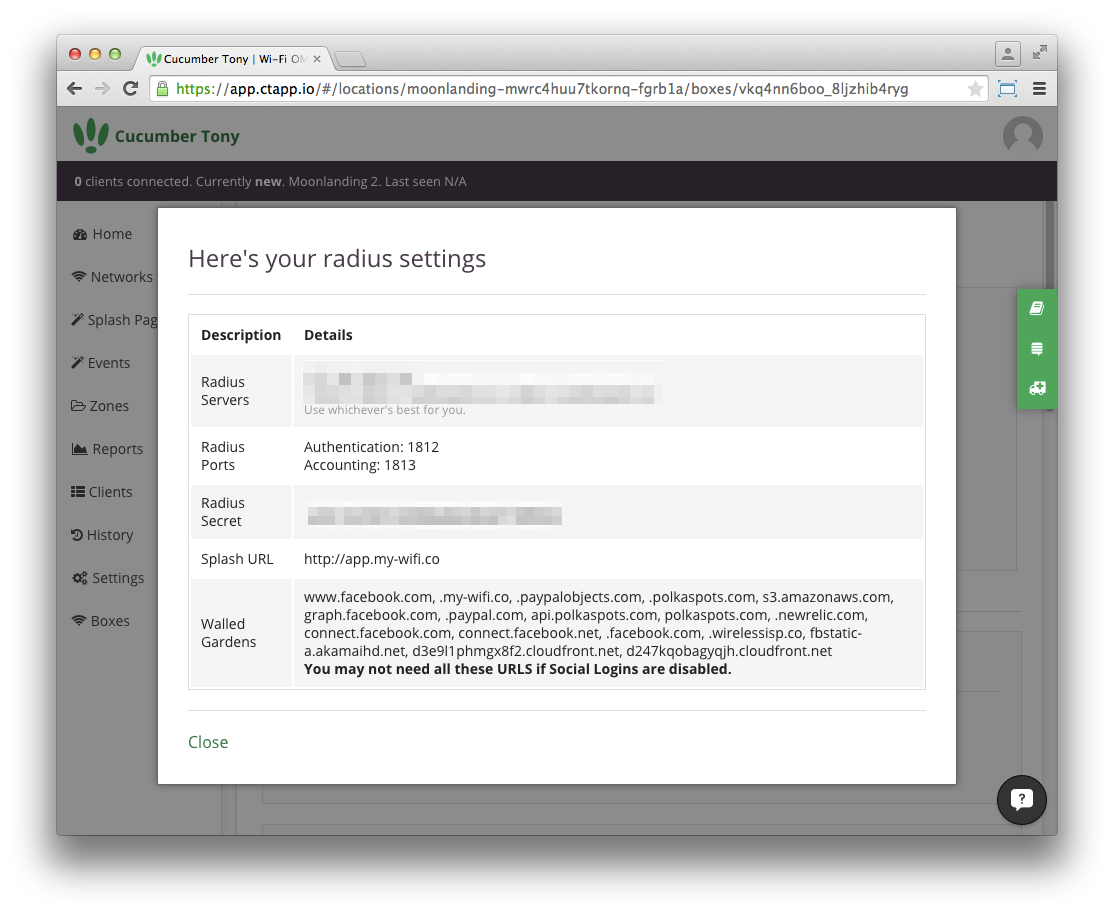1114x914 pixels.
Task: Open the help chat bubble button
Action: pyautogui.click(x=1021, y=800)
